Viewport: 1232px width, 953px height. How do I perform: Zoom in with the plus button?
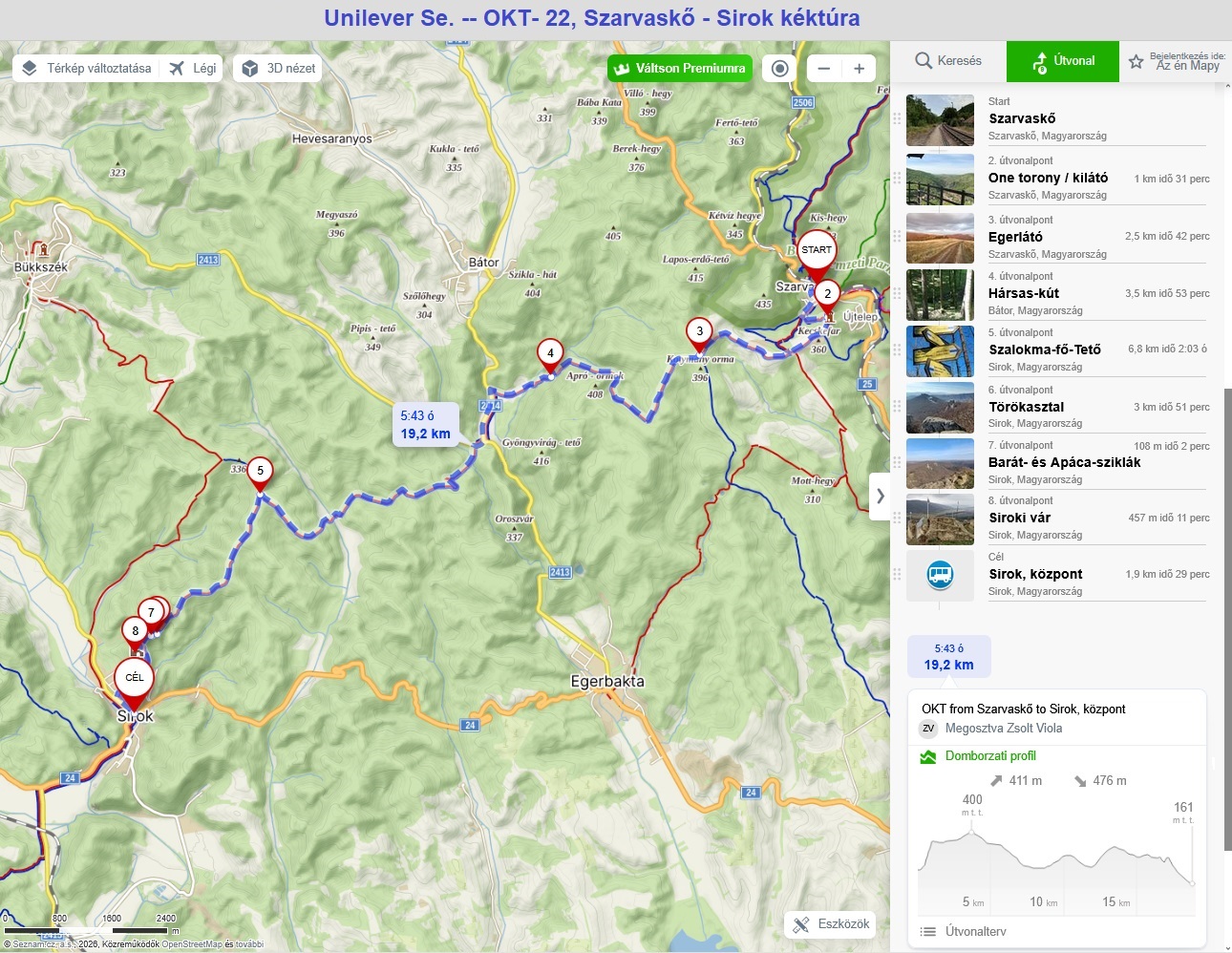pyautogui.click(x=859, y=69)
